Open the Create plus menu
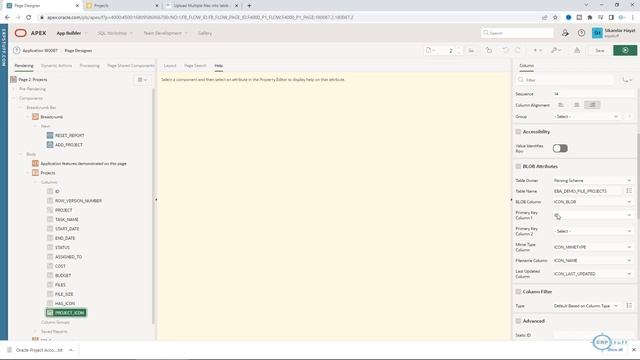The width and height of the screenshot is (640, 360). pos(538,50)
